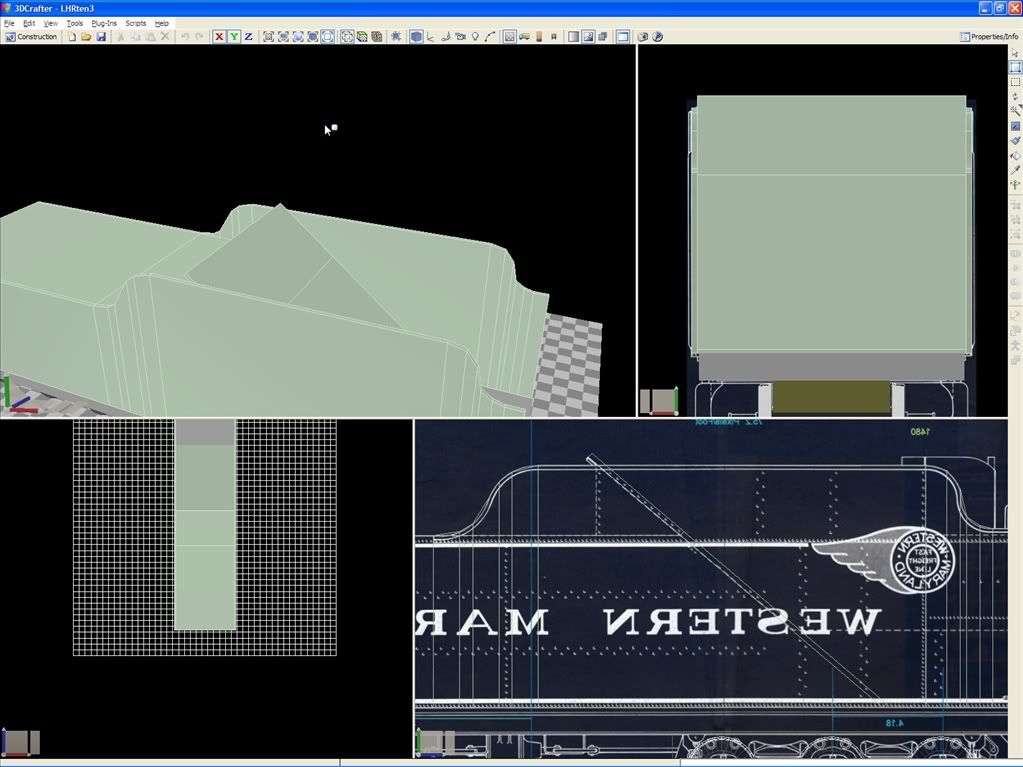Click the lathe curve tool icon
The width and height of the screenshot is (1023, 767).
tap(446, 37)
